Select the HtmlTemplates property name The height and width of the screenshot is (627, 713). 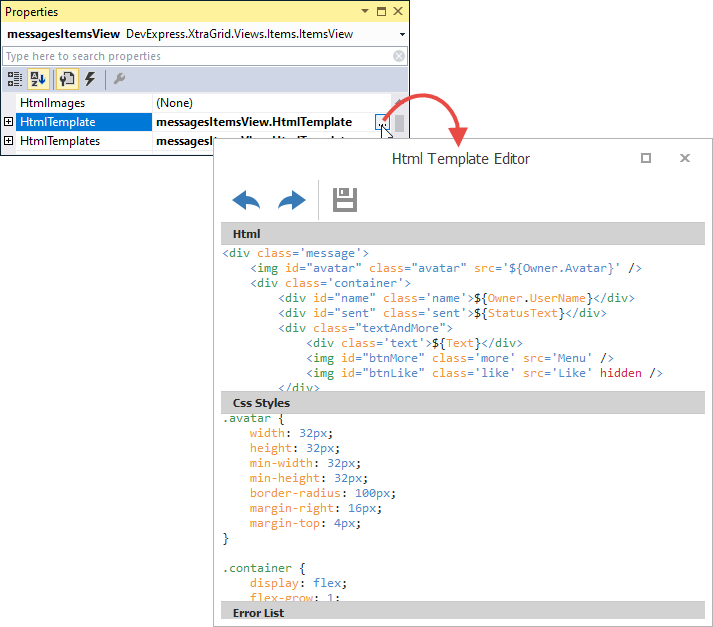click(60, 141)
